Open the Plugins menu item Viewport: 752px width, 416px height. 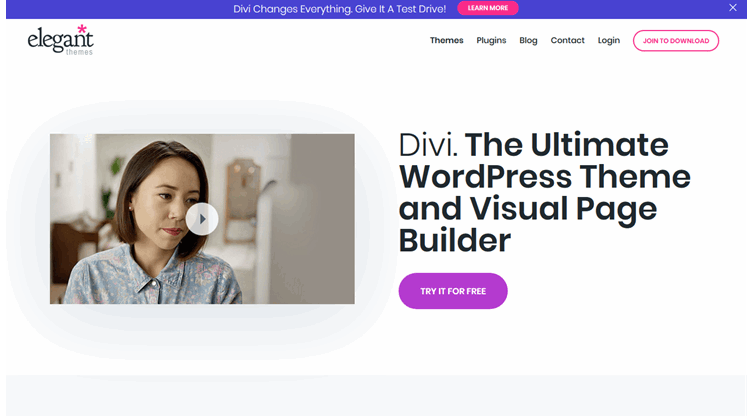pos(491,40)
